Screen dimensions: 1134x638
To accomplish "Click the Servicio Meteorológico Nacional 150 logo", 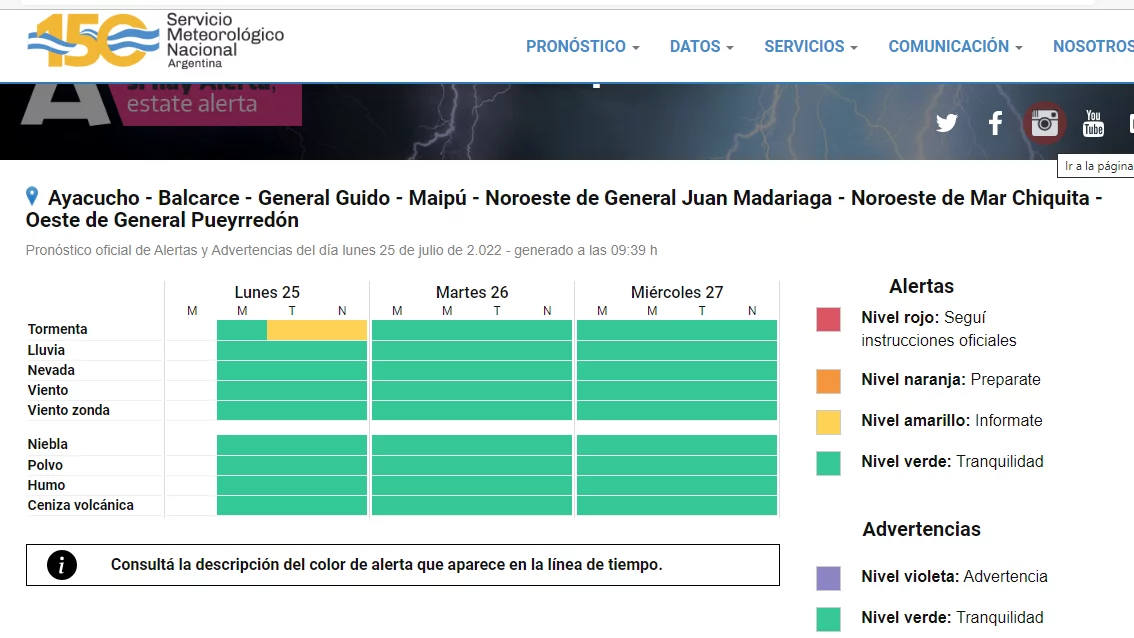I will [x=155, y=41].
